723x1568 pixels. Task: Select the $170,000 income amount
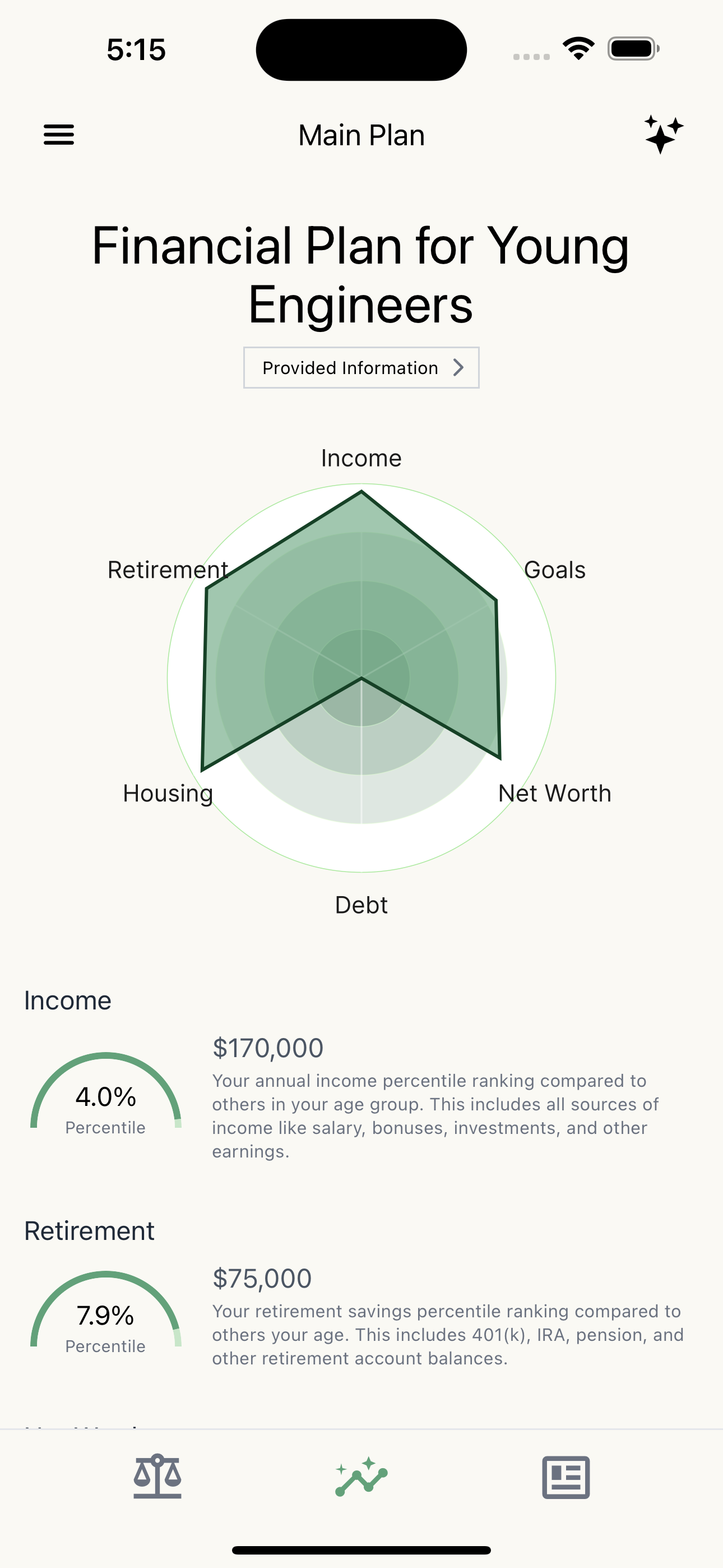coord(268,1048)
